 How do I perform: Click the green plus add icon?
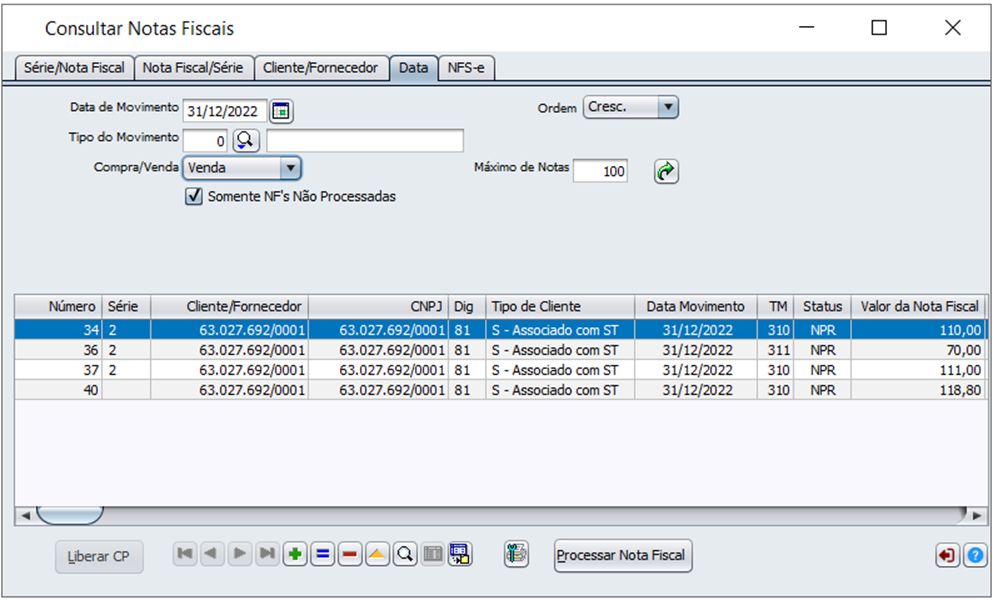[x=295, y=554]
